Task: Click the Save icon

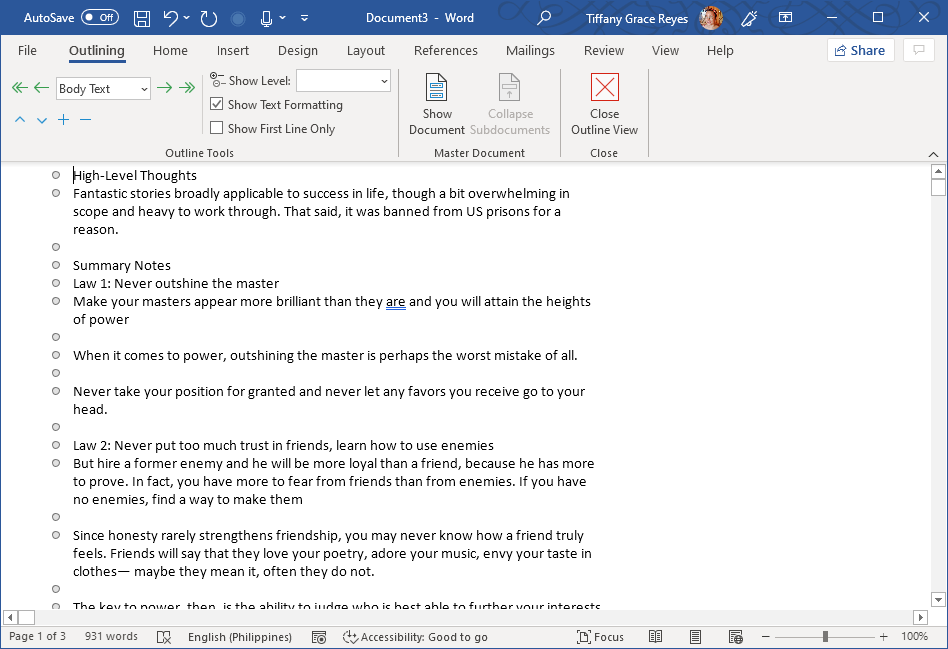Action: point(143,17)
